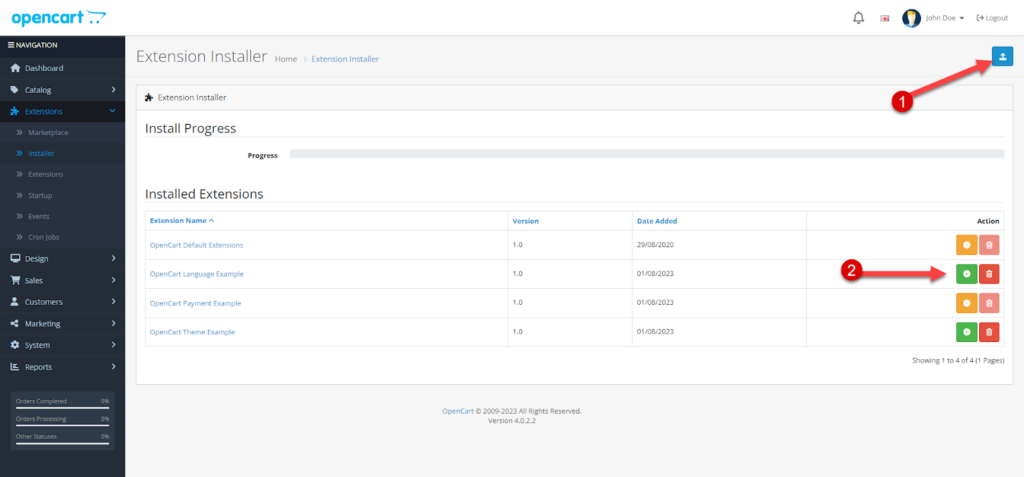Open the OpenCart Language Example link
This screenshot has height=477, width=1024.
click(x=197, y=274)
